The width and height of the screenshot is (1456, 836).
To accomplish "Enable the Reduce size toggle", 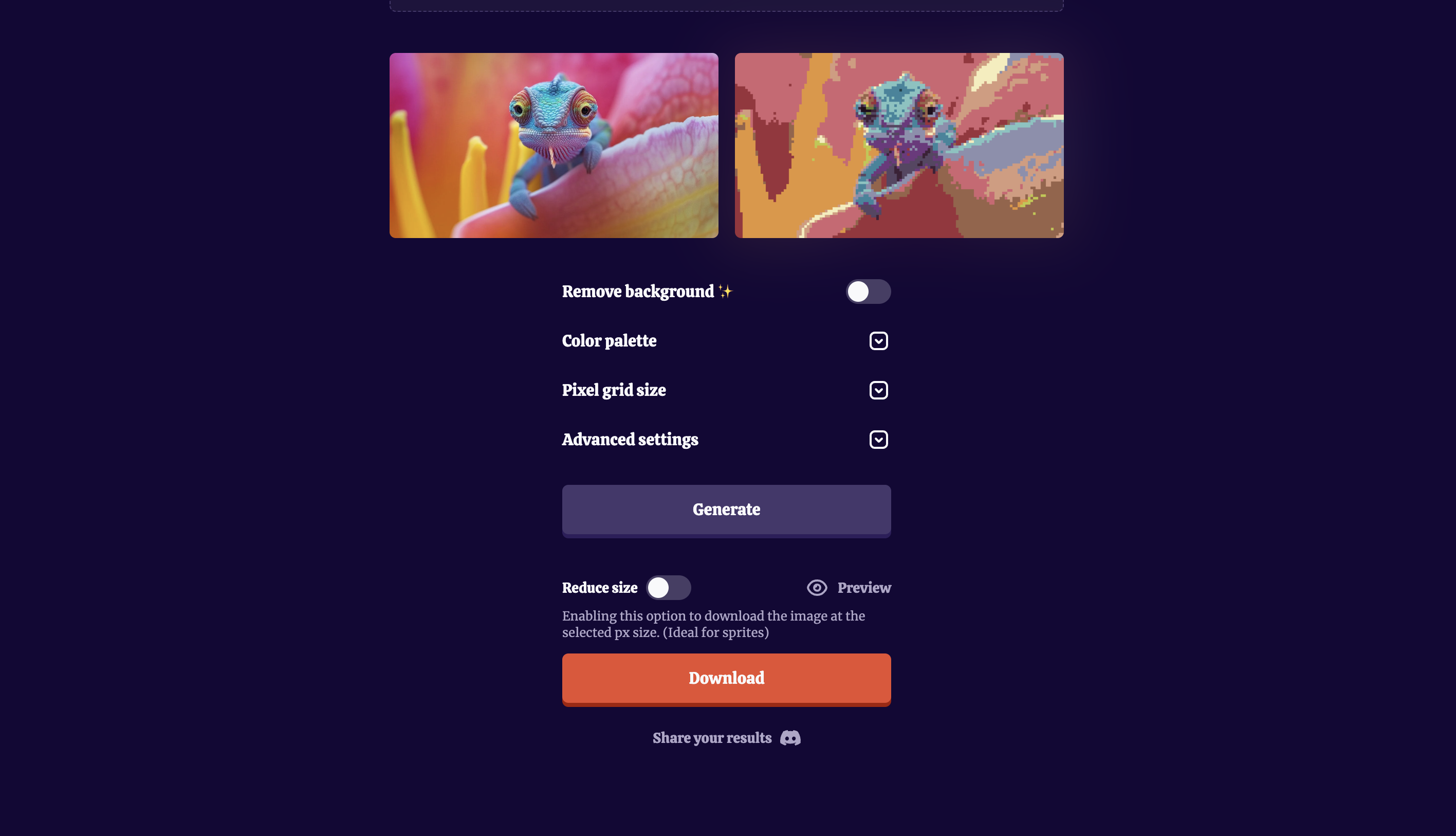I will pos(668,587).
